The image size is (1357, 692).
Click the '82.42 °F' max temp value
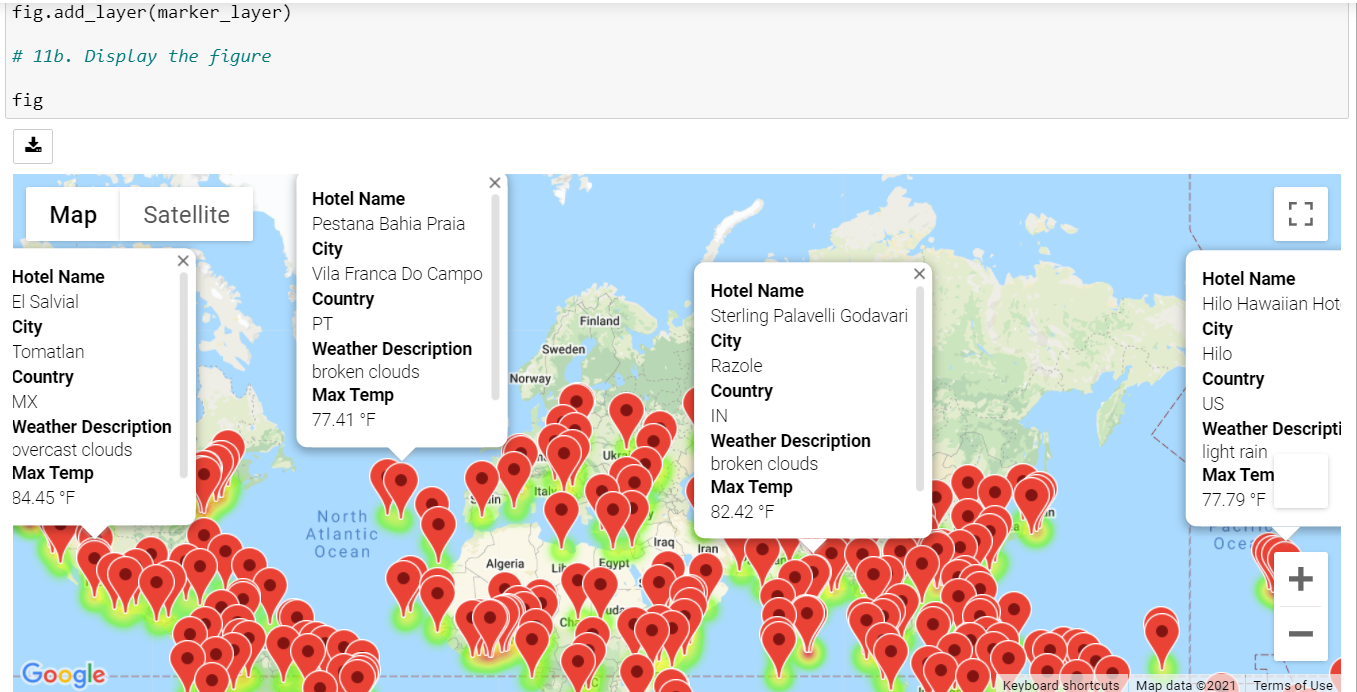click(x=742, y=512)
